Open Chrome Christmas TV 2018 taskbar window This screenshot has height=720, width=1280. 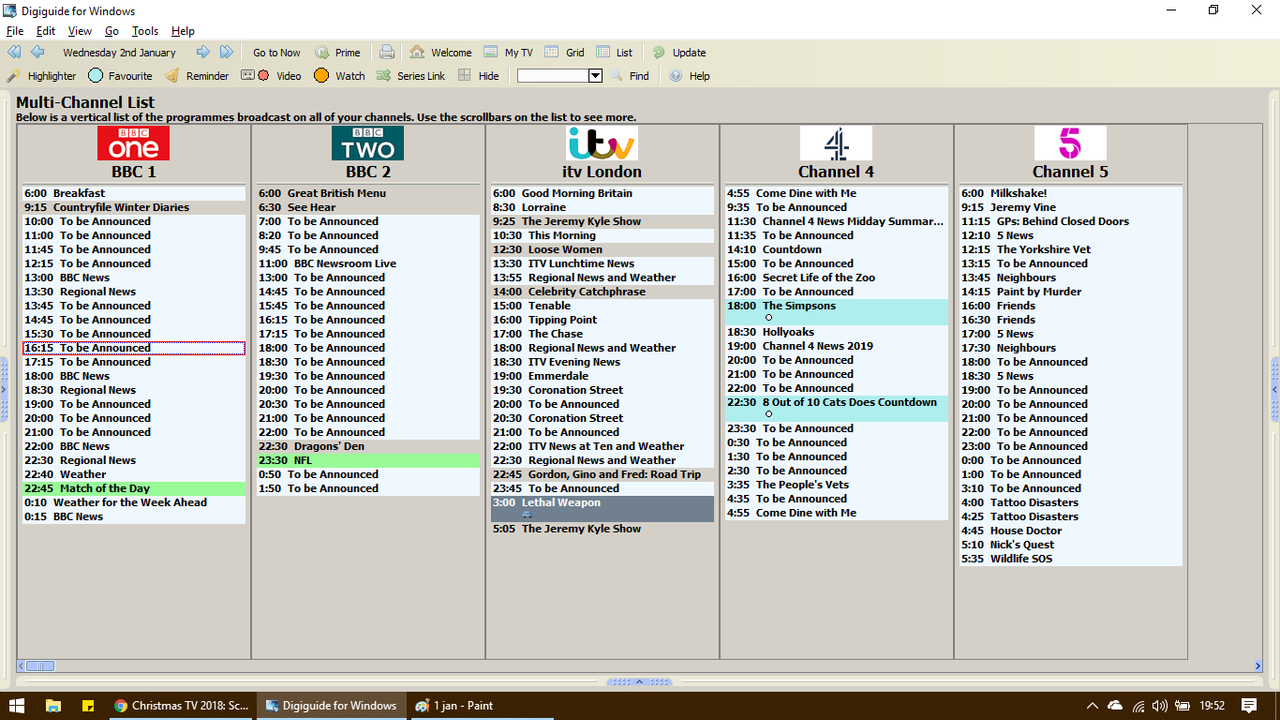click(x=182, y=705)
